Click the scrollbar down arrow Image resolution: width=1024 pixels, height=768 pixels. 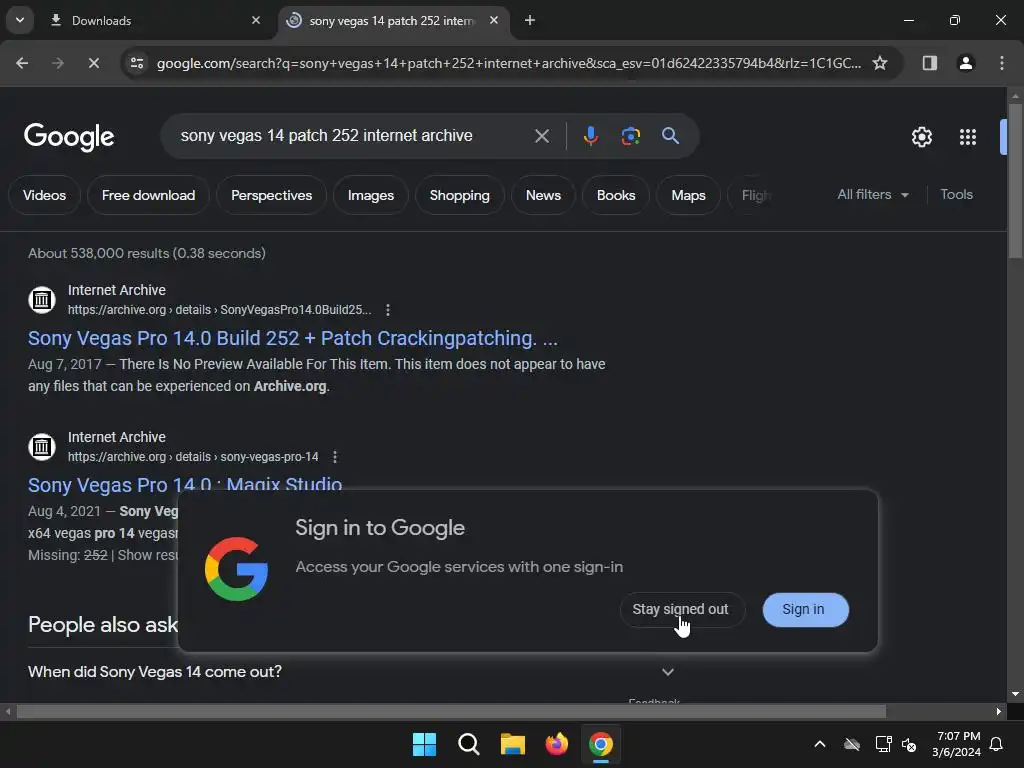click(1015, 694)
